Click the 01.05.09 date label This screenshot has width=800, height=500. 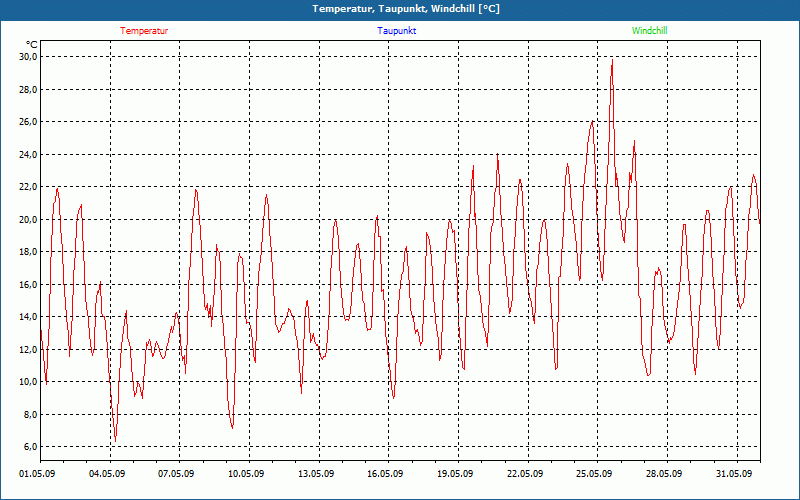pos(37,474)
